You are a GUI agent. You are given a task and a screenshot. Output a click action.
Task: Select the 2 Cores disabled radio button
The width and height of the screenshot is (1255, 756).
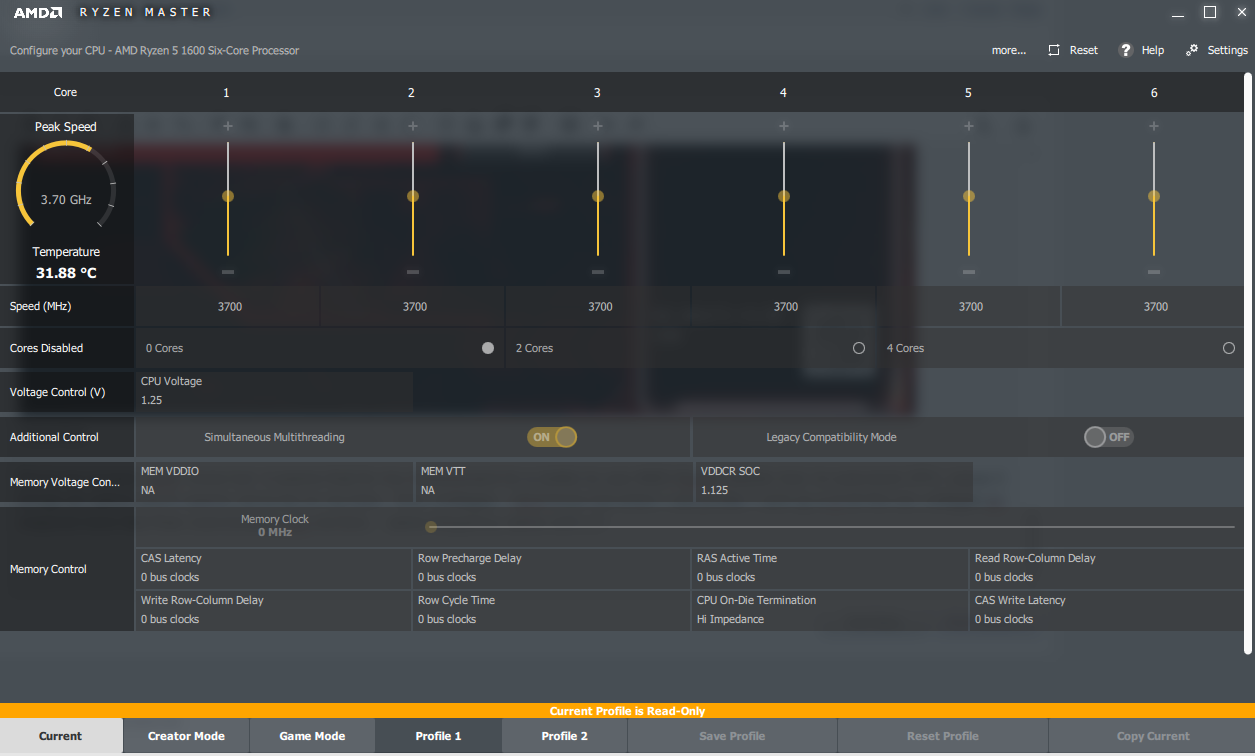pos(859,348)
